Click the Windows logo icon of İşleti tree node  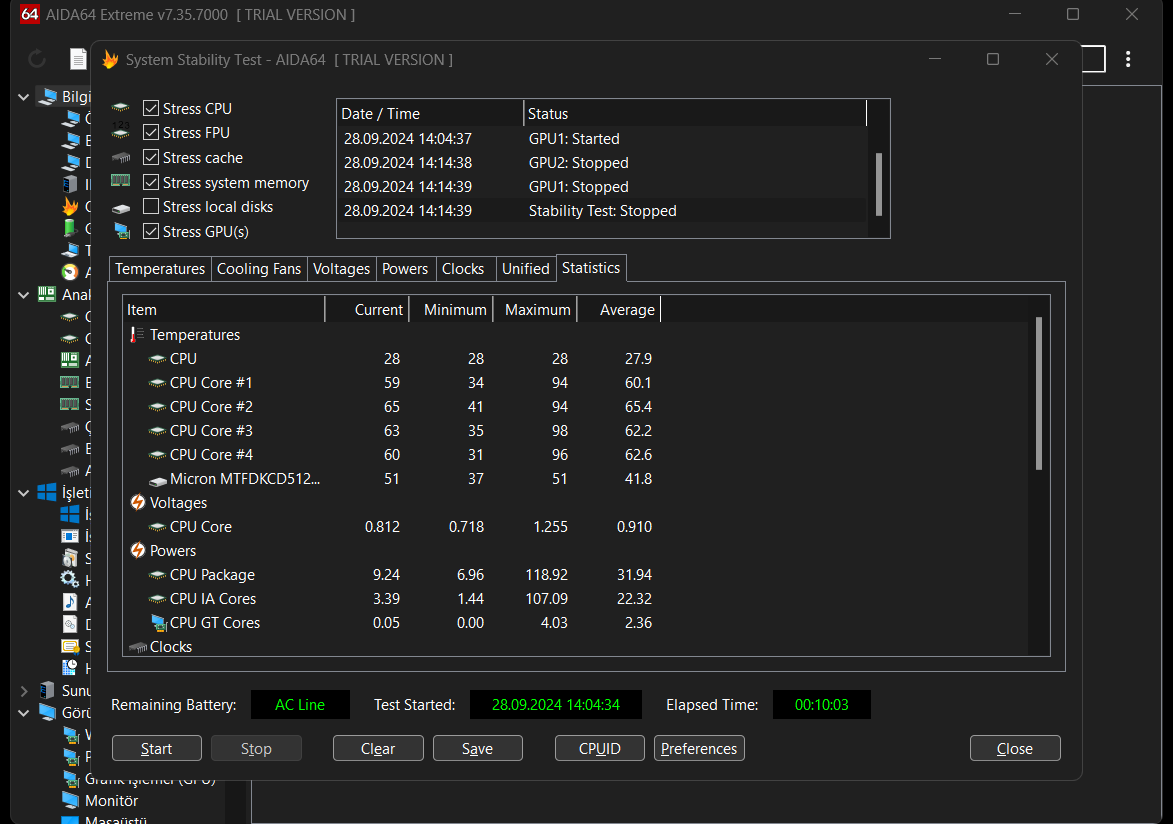[47, 492]
